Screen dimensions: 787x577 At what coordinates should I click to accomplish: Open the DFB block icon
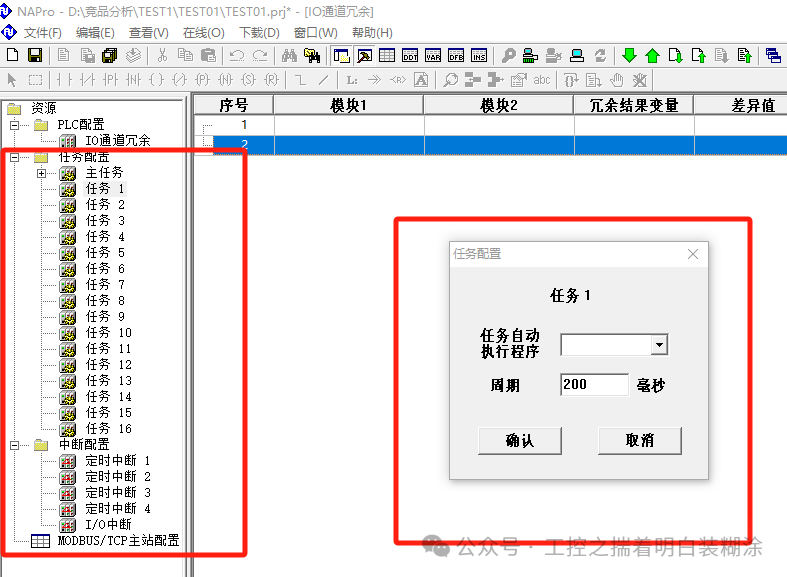tap(456, 55)
